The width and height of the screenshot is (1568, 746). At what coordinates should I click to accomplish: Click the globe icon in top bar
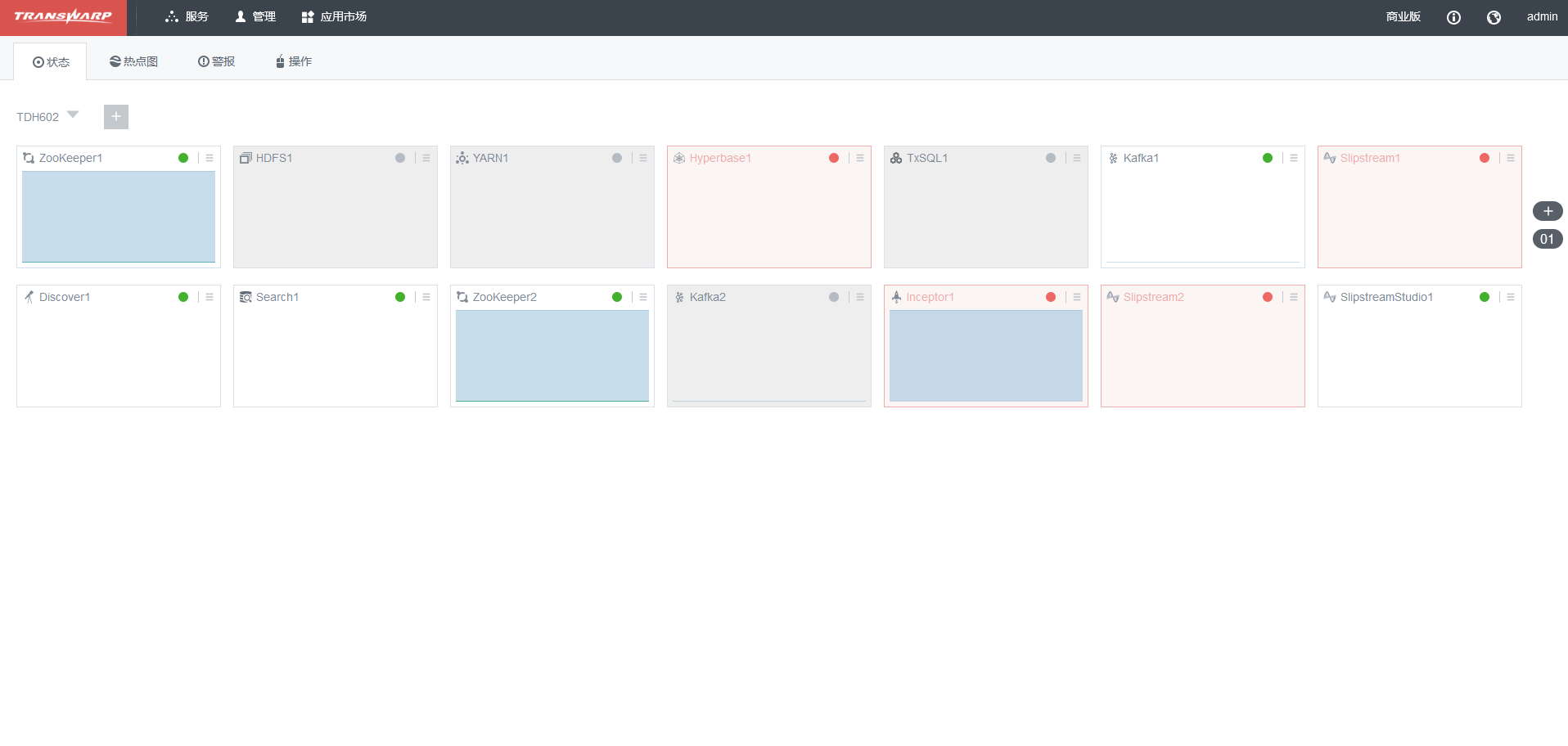(1494, 17)
